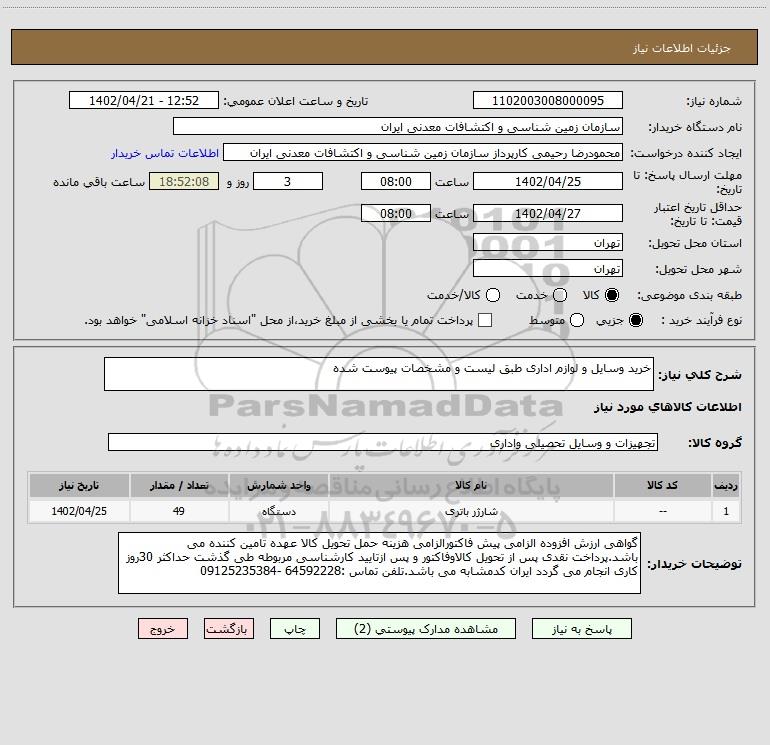
Task: Click the واحد شمارش column header
Action: tap(278, 485)
